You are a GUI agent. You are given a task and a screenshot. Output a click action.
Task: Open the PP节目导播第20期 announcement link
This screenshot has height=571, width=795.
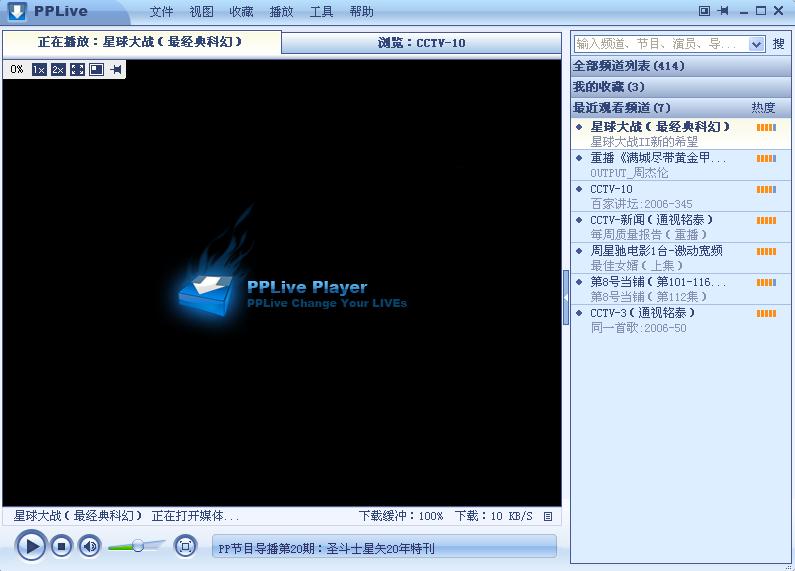click(326, 548)
